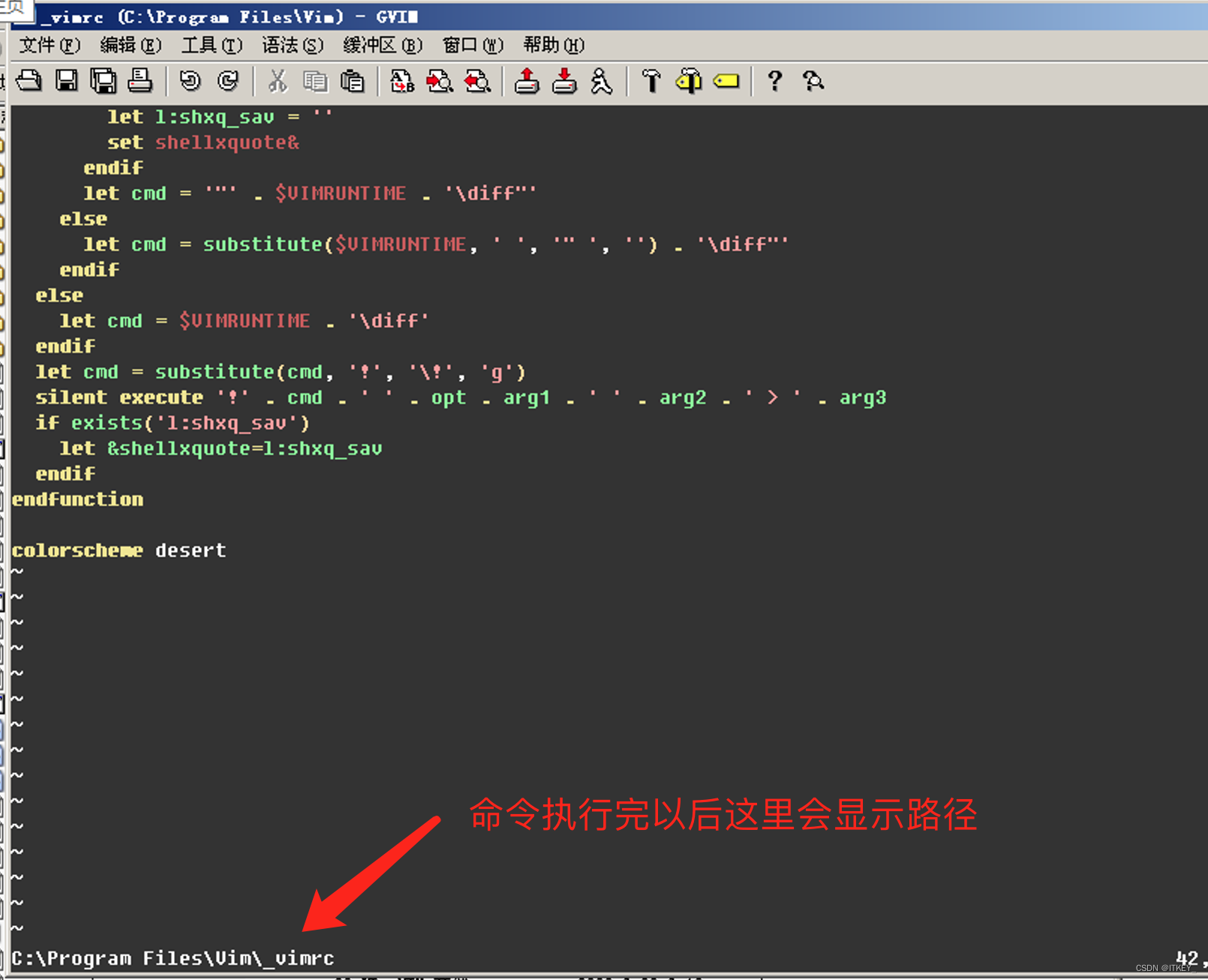Open the 窗口(W) menu
This screenshot has width=1208, height=980.
click(x=473, y=45)
